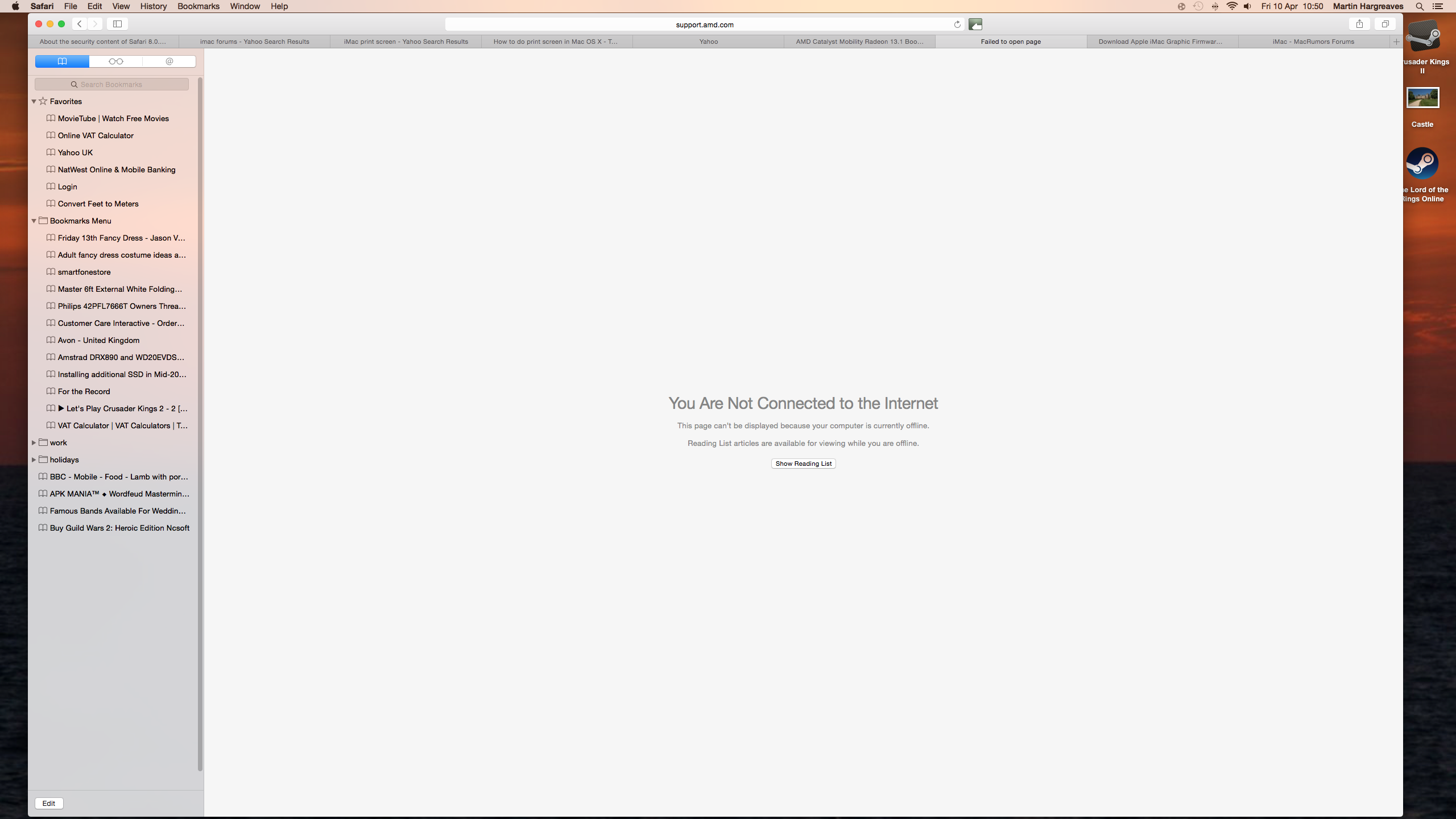Click the show all tabs icon
Image resolution: width=1456 pixels, height=819 pixels.
[1385, 24]
